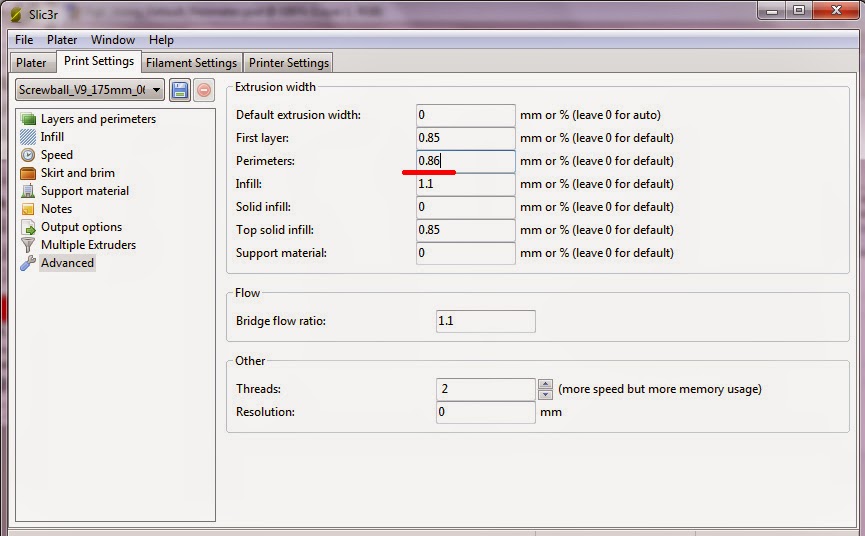The height and width of the screenshot is (536, 865).
Task: Click the Slic3r title bar app icon
Action: pos(17,14)
